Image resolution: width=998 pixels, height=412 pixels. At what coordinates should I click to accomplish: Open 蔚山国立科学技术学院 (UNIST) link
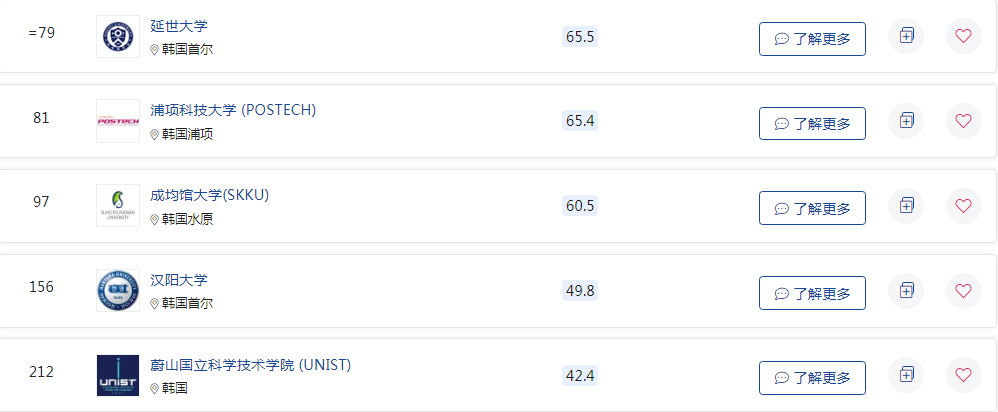(x=251, y=366)
